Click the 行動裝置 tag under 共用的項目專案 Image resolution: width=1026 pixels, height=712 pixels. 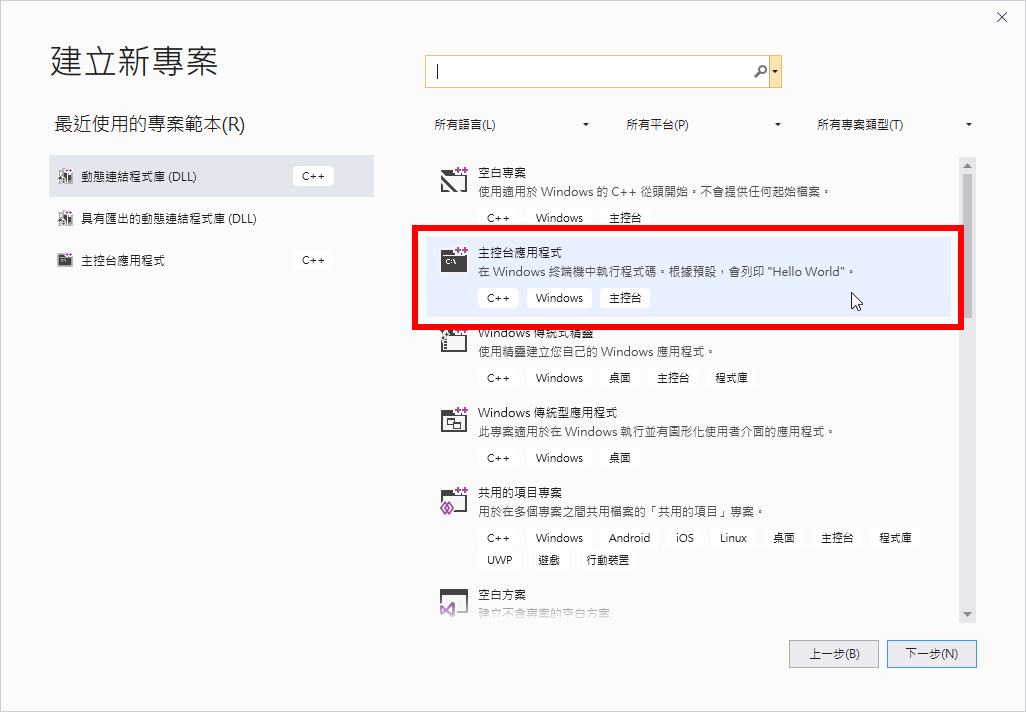(607, 560)
